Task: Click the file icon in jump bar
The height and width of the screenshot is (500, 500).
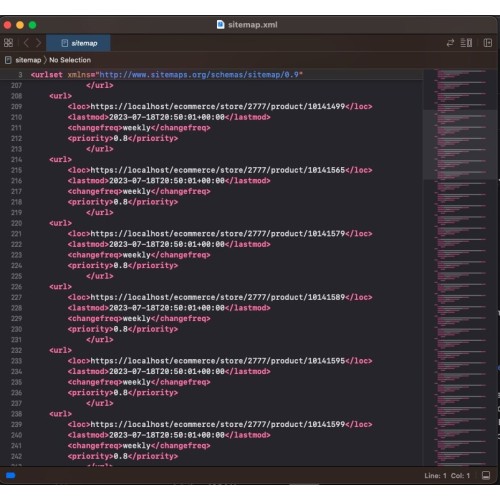Action: [8, 60]
